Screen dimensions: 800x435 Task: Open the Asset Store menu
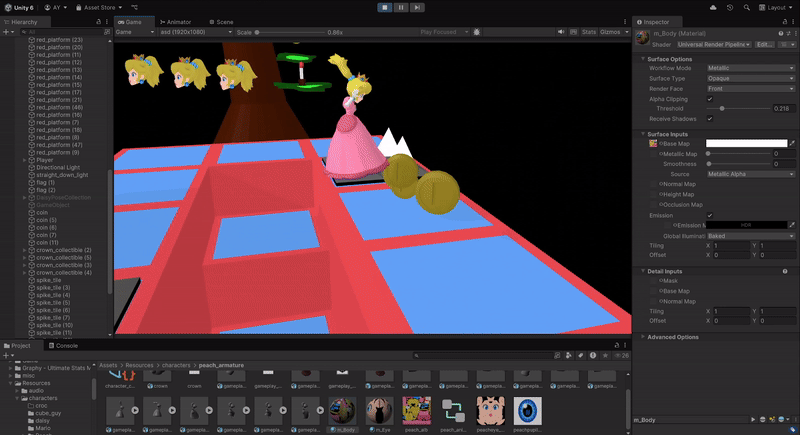click(99, 8)
